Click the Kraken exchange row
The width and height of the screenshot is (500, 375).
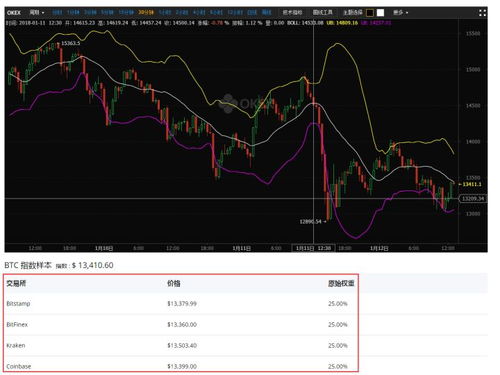click(181, 345)
